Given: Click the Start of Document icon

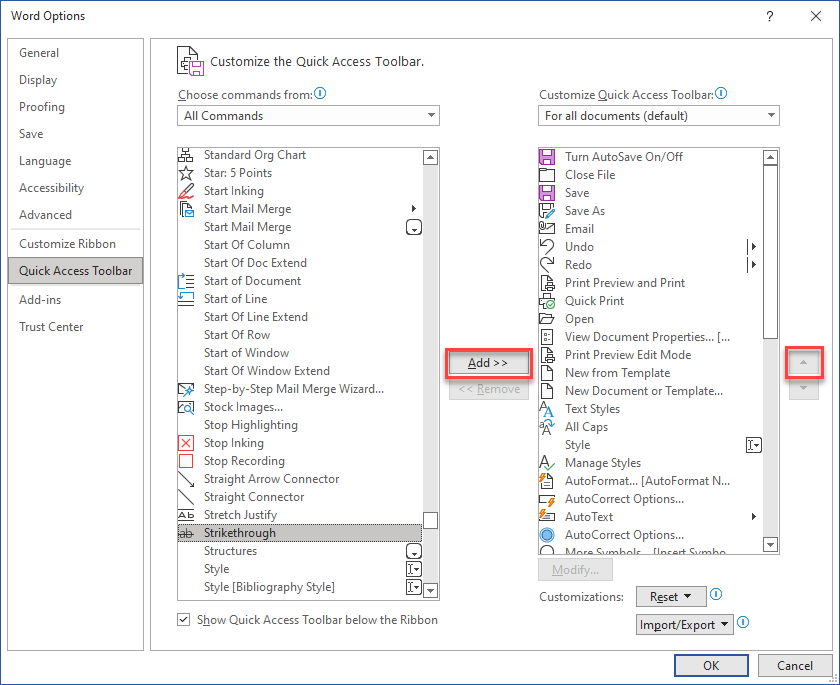Looking at the screenshot, I should (x=186, y=281).
